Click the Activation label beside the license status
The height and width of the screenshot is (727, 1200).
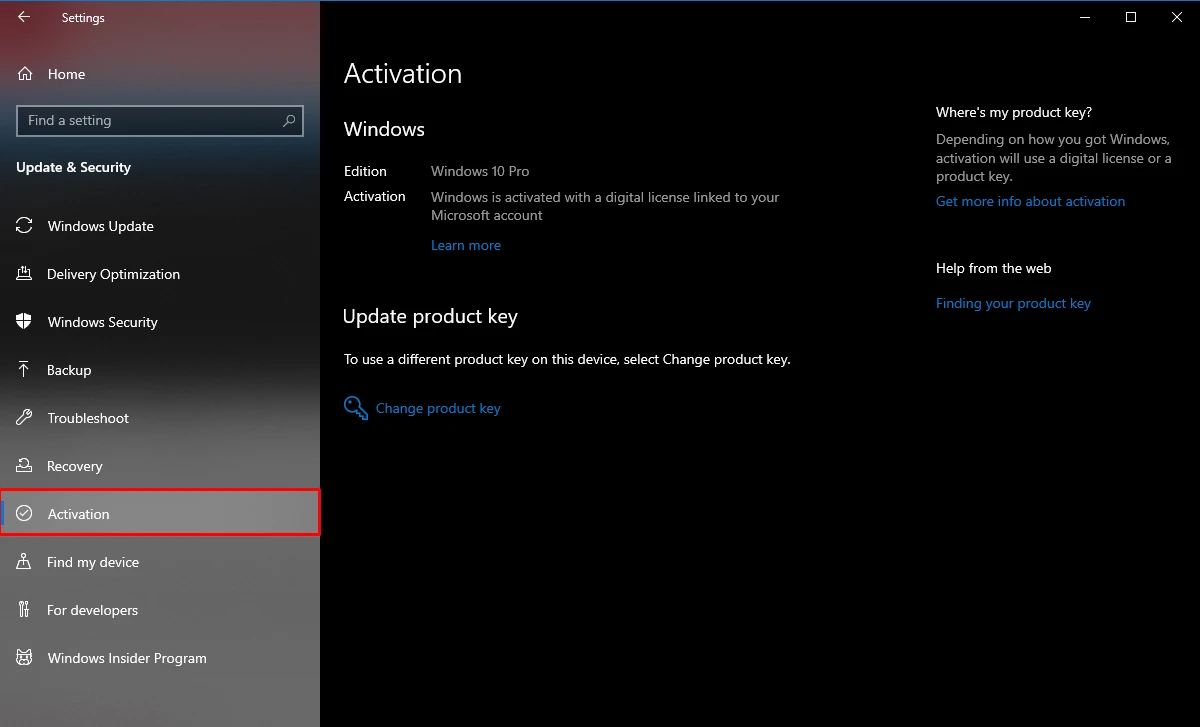point(375,196)
